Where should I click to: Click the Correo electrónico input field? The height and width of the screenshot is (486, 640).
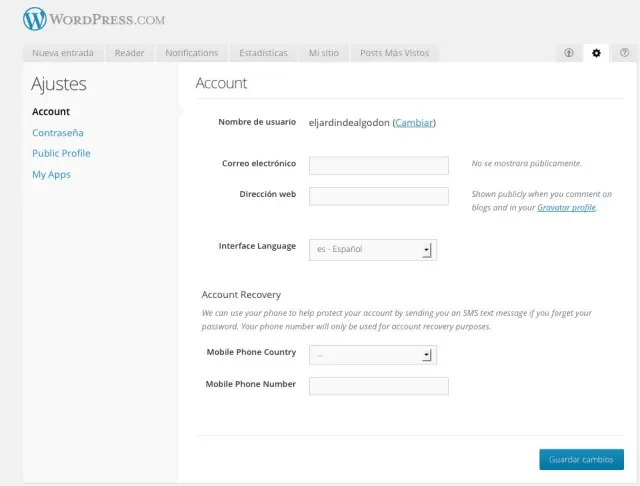coord(379,166)
